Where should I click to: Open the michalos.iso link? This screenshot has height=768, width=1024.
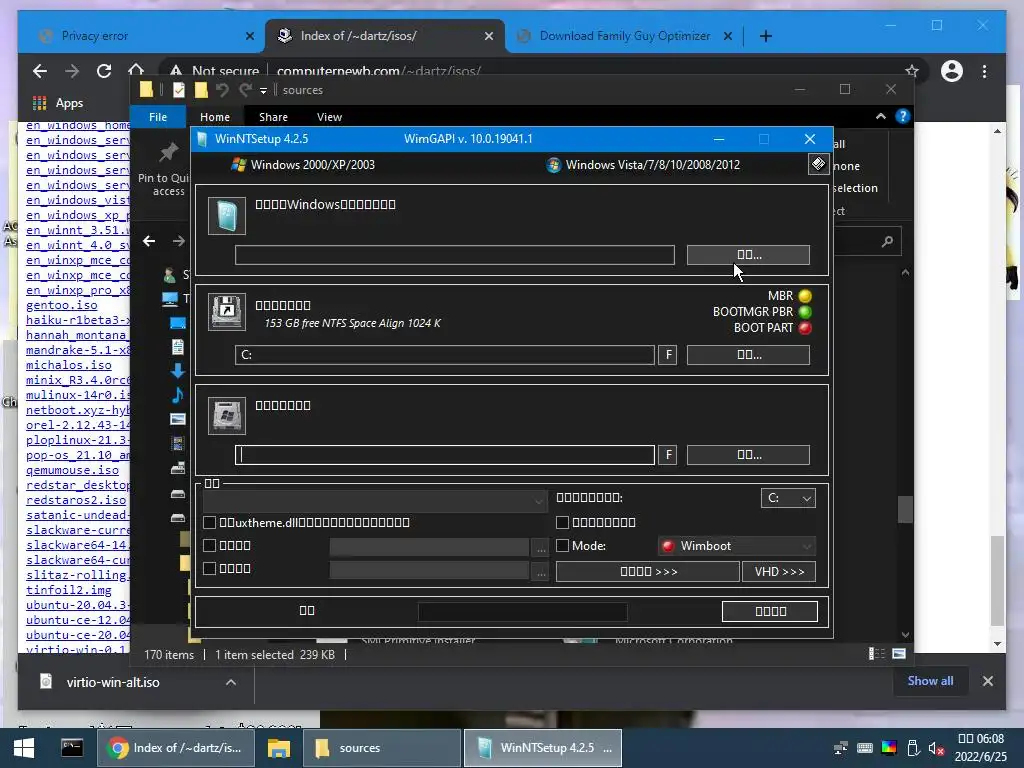[x=69, y=365]
